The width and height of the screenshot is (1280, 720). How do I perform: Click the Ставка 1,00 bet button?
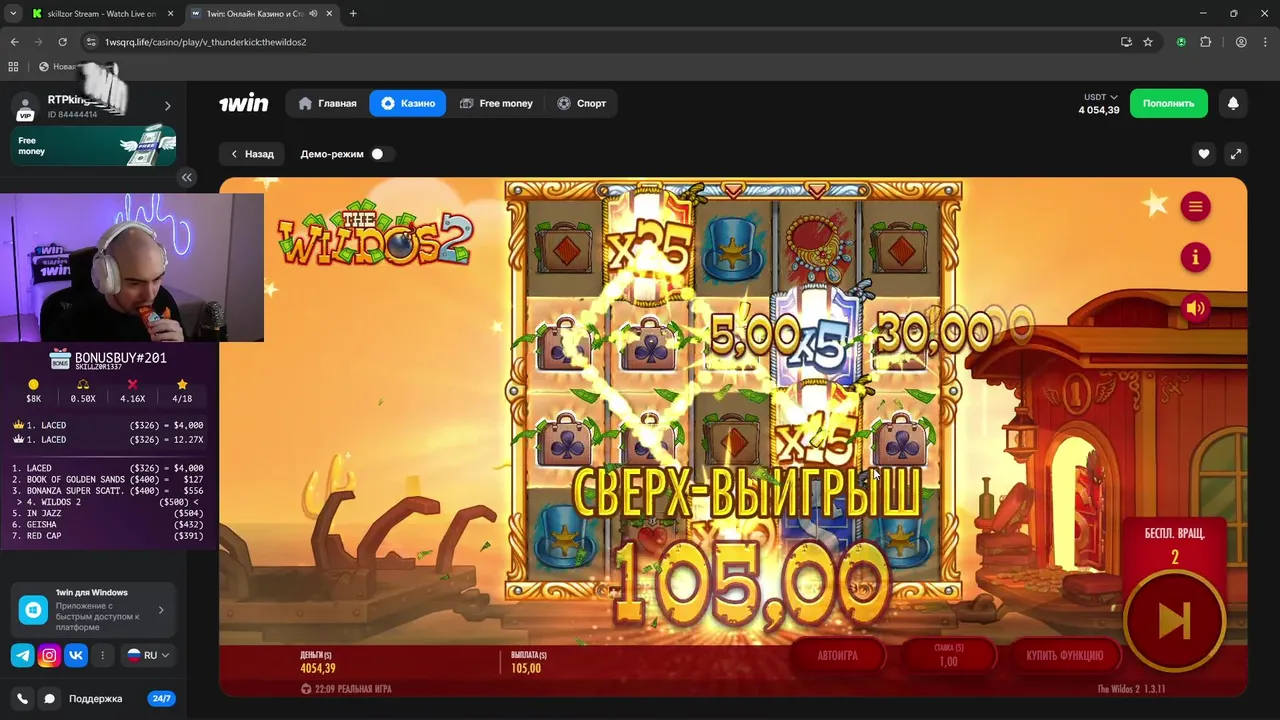click(x=949, y=655)
